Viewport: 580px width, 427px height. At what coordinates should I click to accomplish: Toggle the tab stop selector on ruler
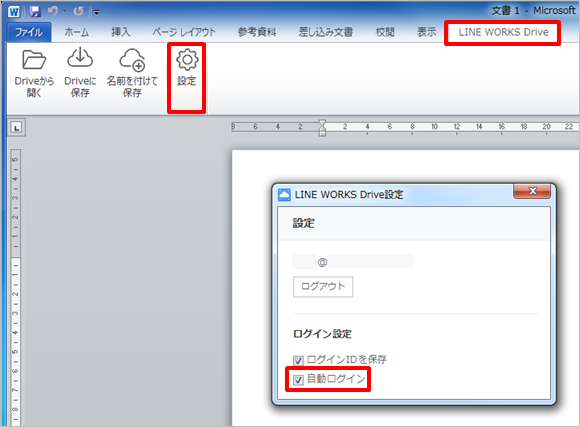16,128
